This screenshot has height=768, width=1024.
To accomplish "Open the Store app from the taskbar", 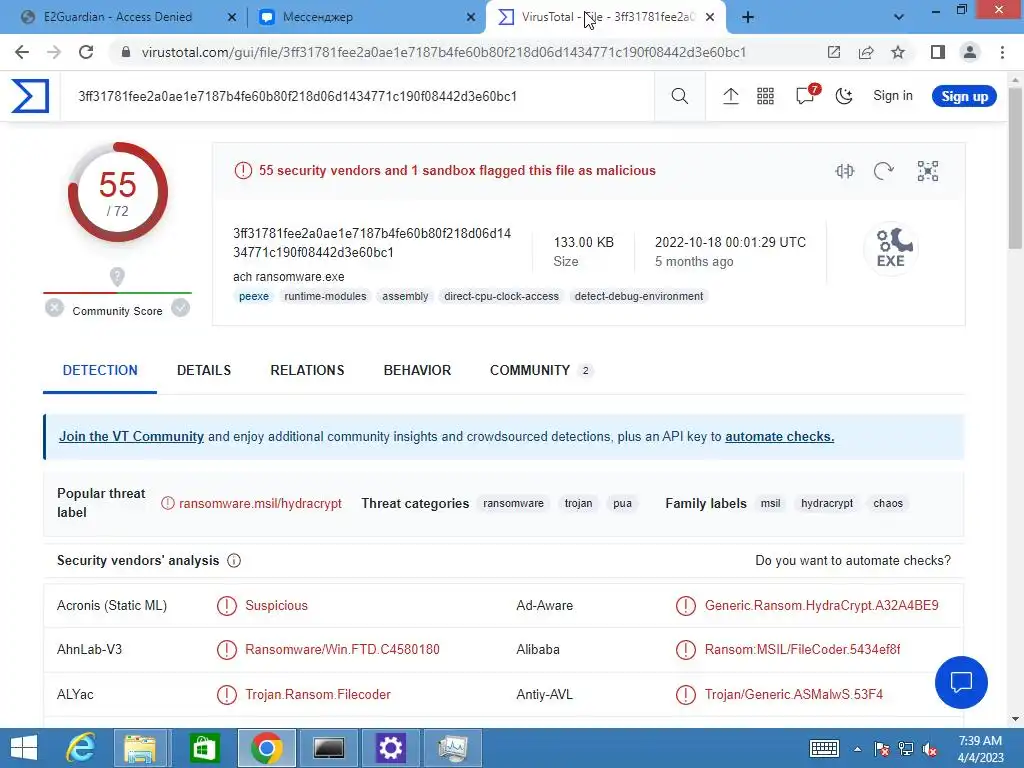I will coord(204,748).
